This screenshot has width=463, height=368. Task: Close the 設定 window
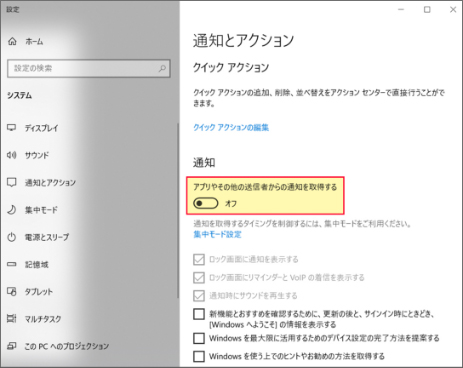[x=453, y=9]
